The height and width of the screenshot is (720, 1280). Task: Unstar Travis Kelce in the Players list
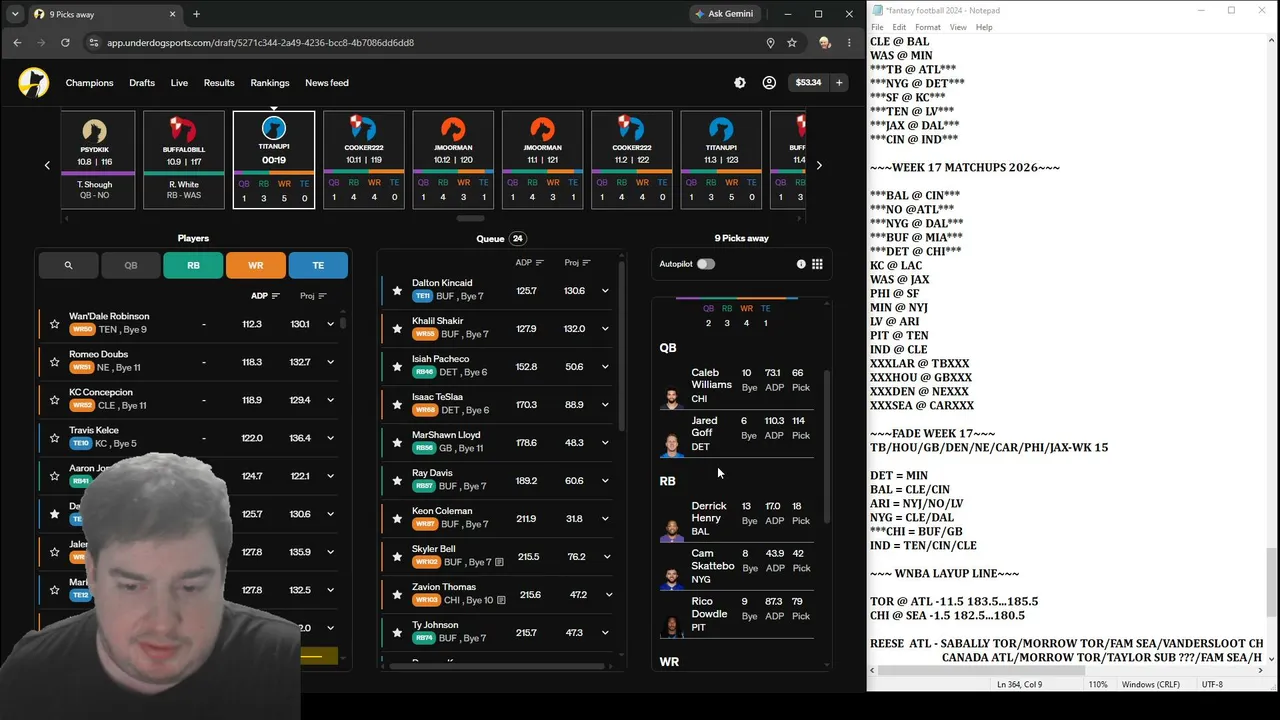pos(54,438)
